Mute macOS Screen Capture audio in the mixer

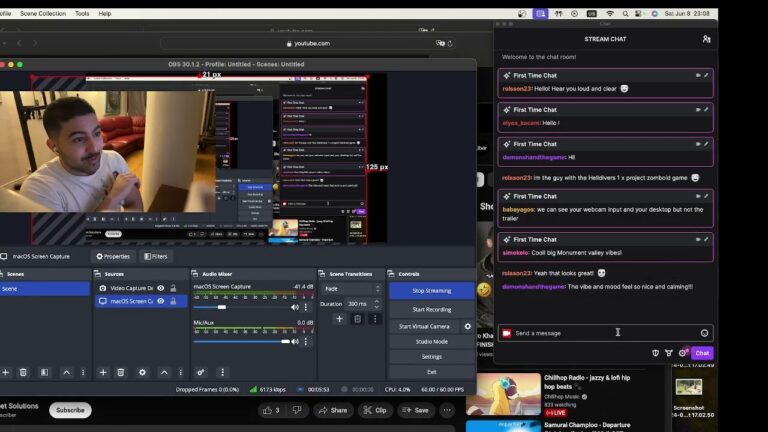(x=294, y=307)
